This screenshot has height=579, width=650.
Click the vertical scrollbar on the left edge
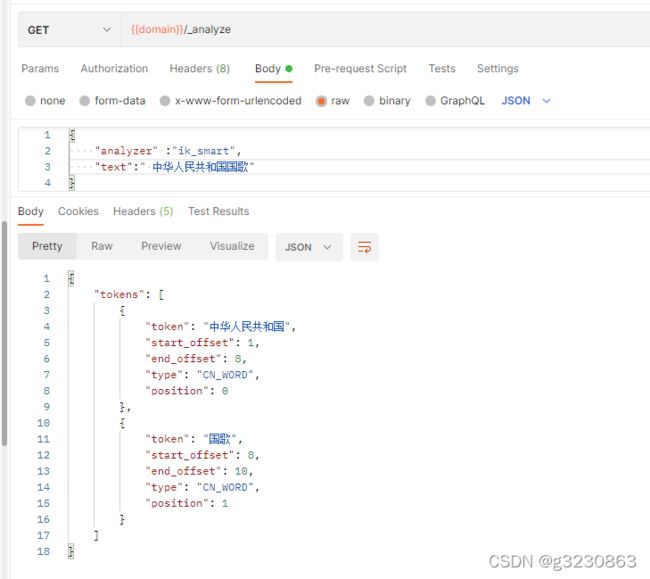click(4, 334)
